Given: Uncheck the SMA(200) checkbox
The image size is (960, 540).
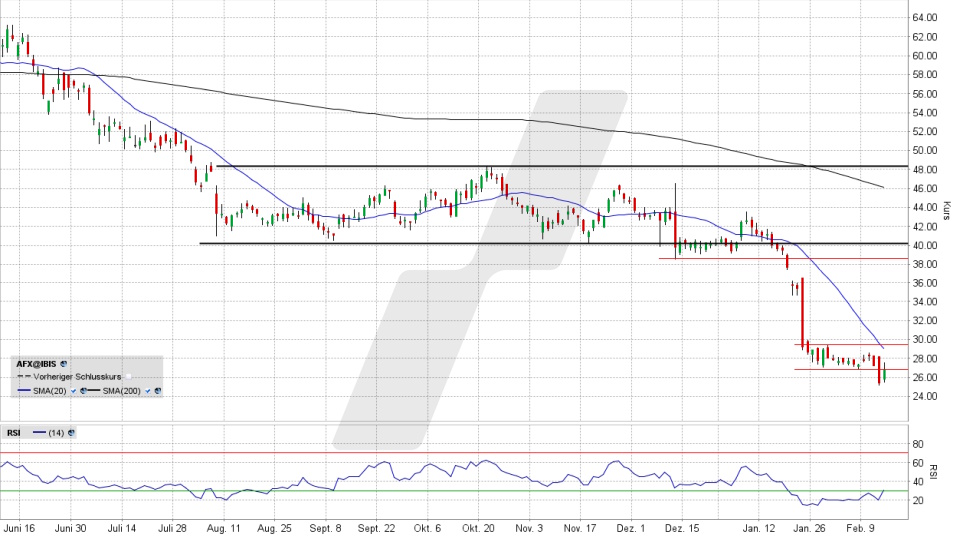Looking at the screenshot, I should 148,391.
